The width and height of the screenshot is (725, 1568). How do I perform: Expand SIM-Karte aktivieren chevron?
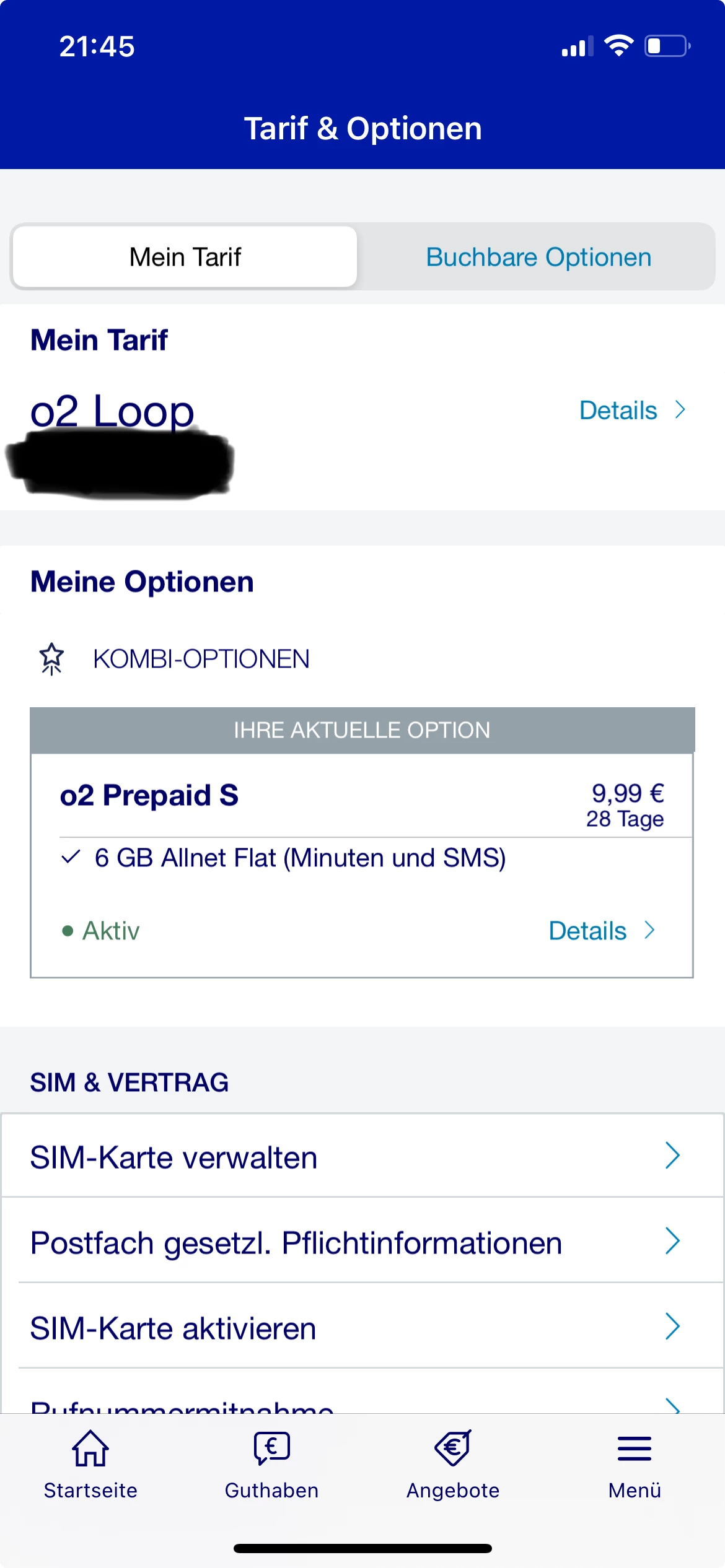(672, 1326)
